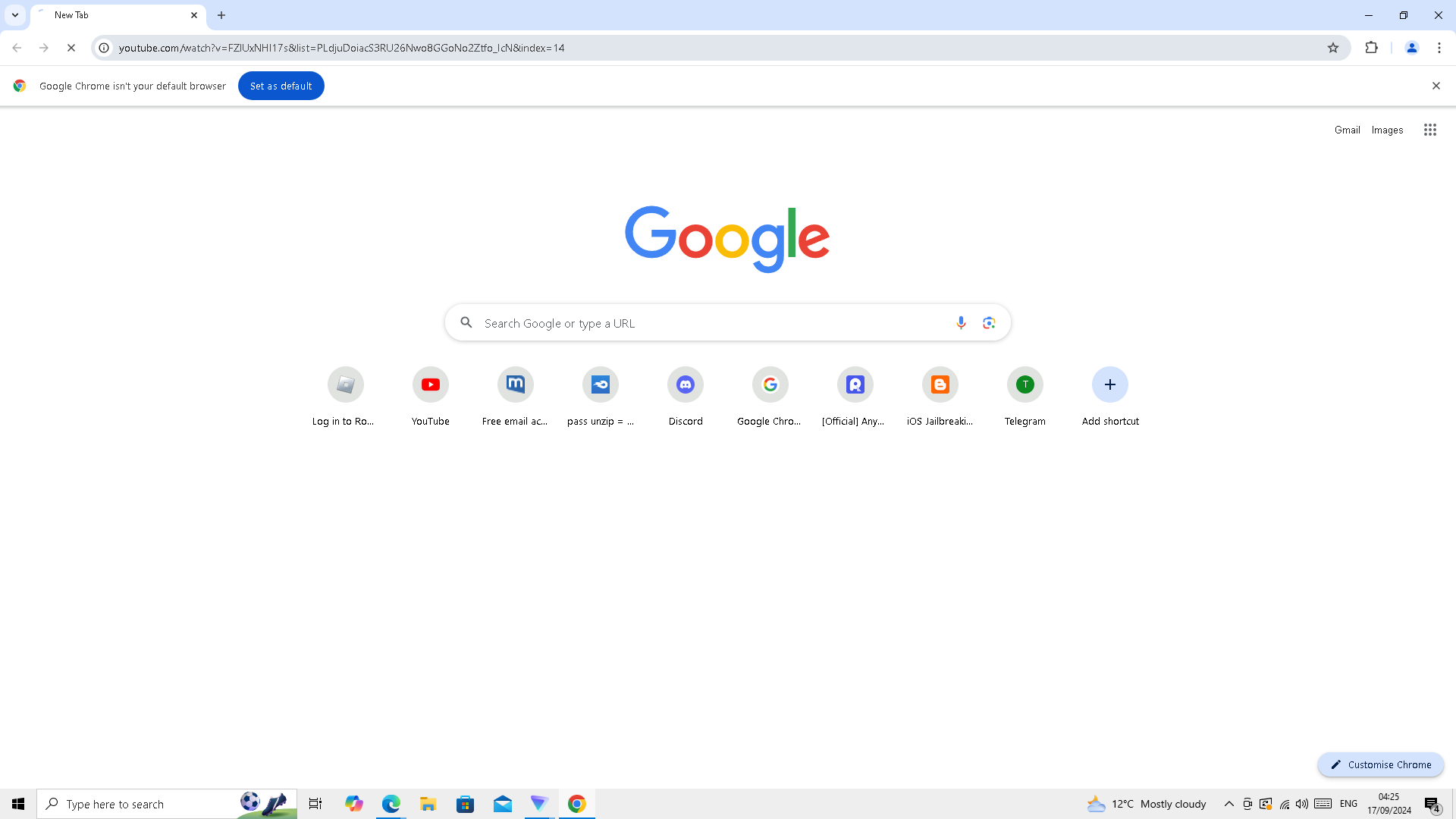Open the Chrome three-dot menu

point(1439,48)
